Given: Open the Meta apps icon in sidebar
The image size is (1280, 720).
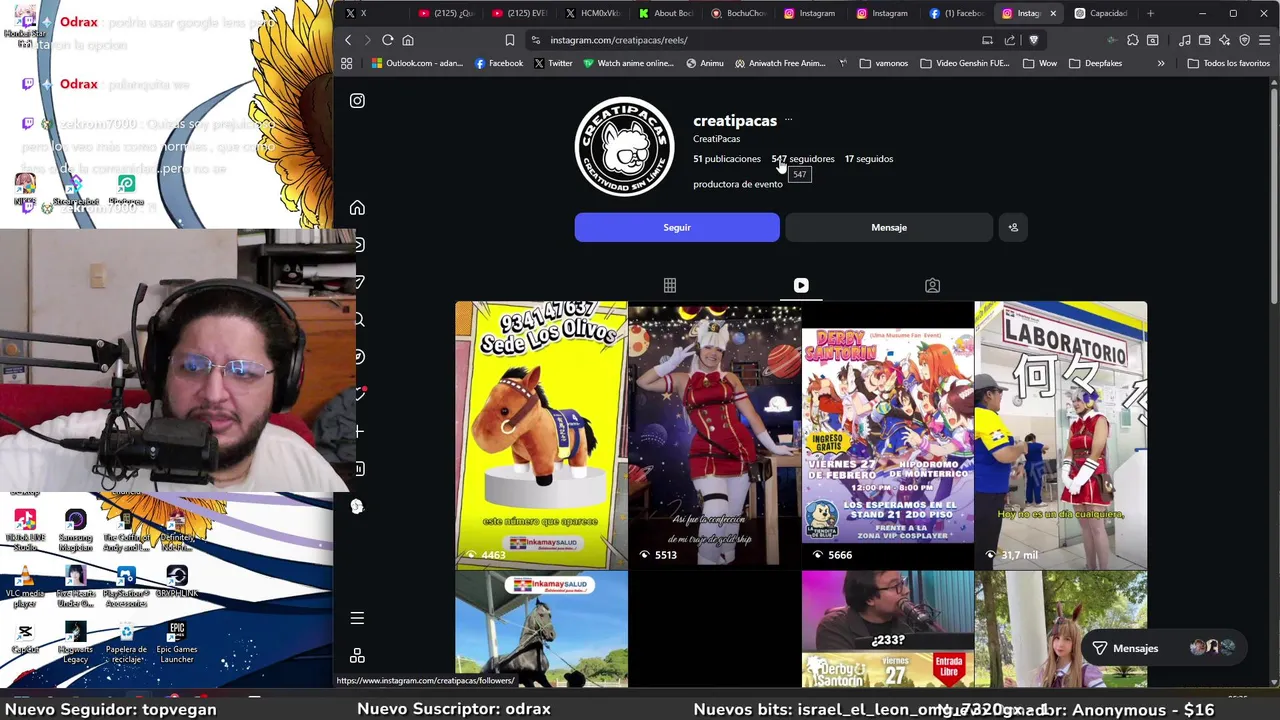Looking at the screenshot, I should (x=357, y=656).
